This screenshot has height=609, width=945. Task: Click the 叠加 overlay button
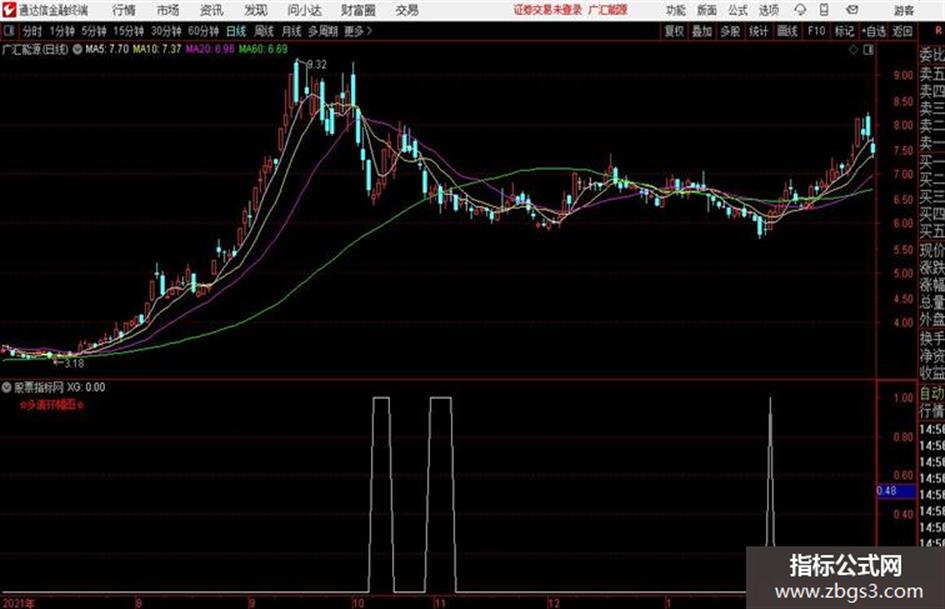(x=702, y=31)
